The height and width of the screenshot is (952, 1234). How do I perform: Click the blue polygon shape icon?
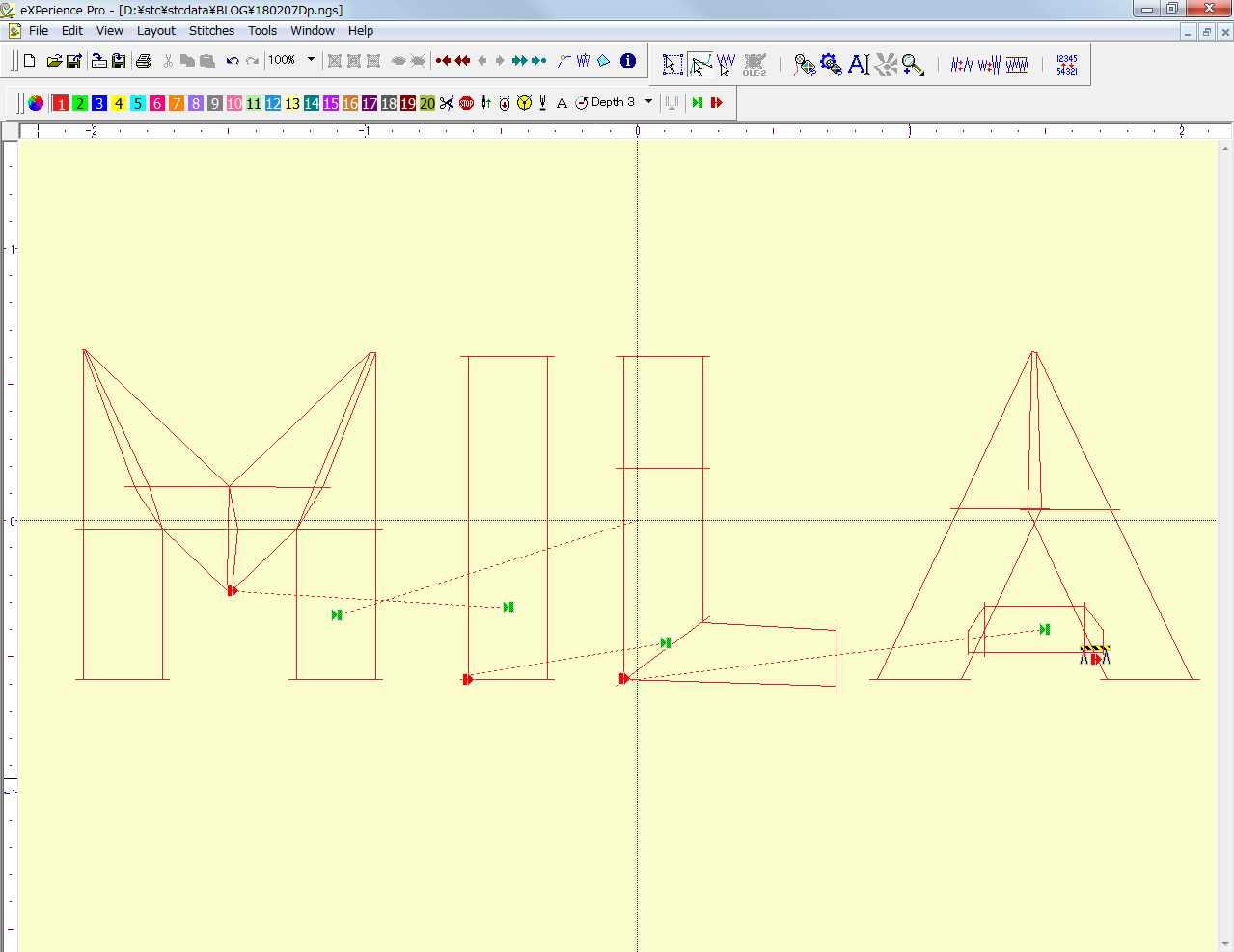point(603,61)
